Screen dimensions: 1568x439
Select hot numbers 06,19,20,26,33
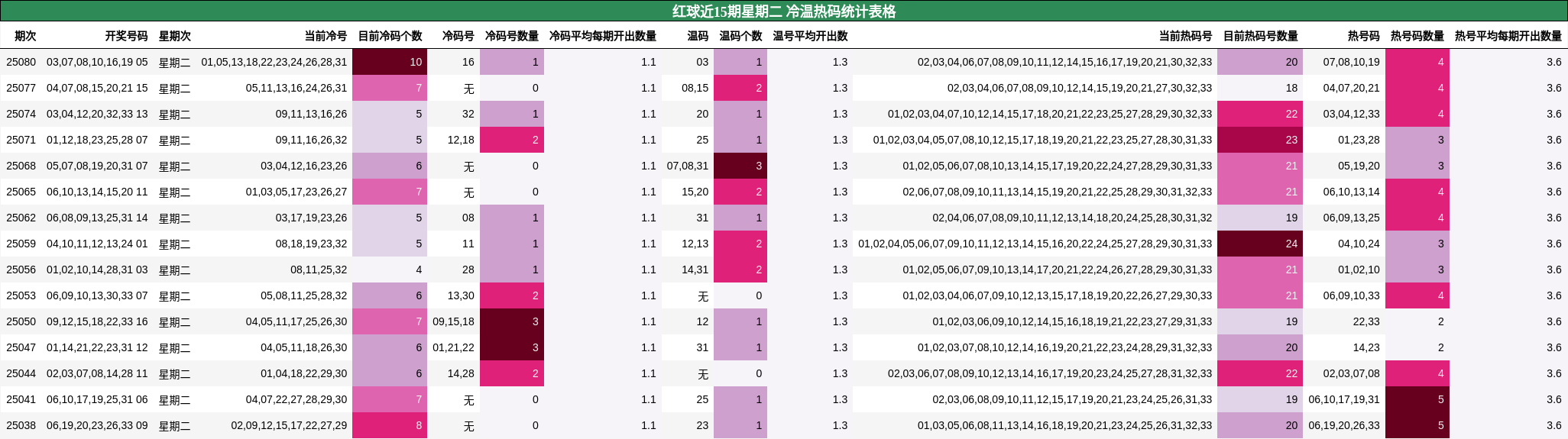click(x=1344, y=425)
